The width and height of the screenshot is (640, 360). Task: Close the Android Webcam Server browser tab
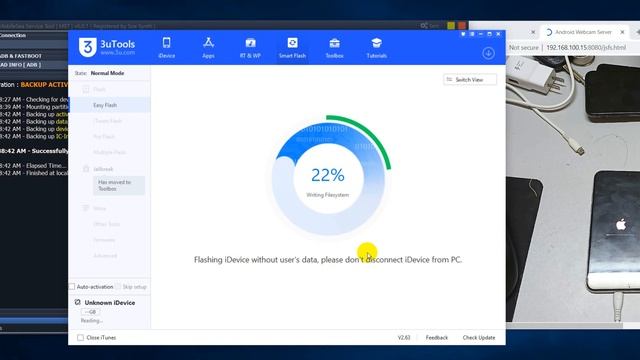(x=622, y=32)
